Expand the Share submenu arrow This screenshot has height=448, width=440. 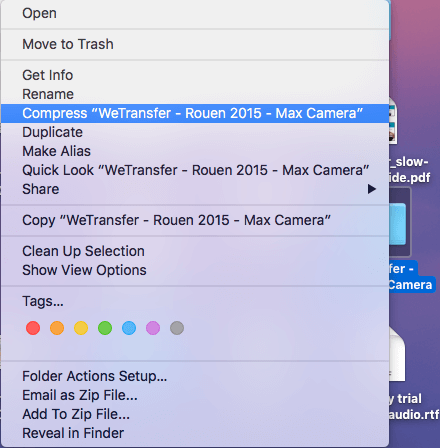coord(372,189)
